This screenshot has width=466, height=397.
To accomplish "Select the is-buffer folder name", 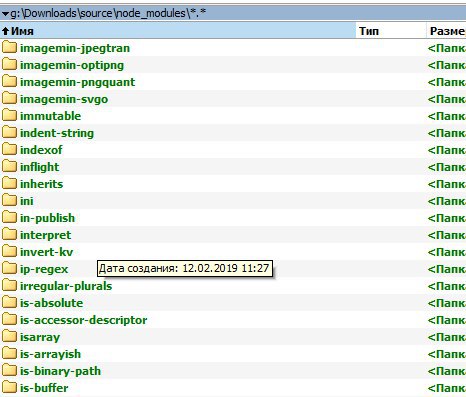I will pos(44,388).
